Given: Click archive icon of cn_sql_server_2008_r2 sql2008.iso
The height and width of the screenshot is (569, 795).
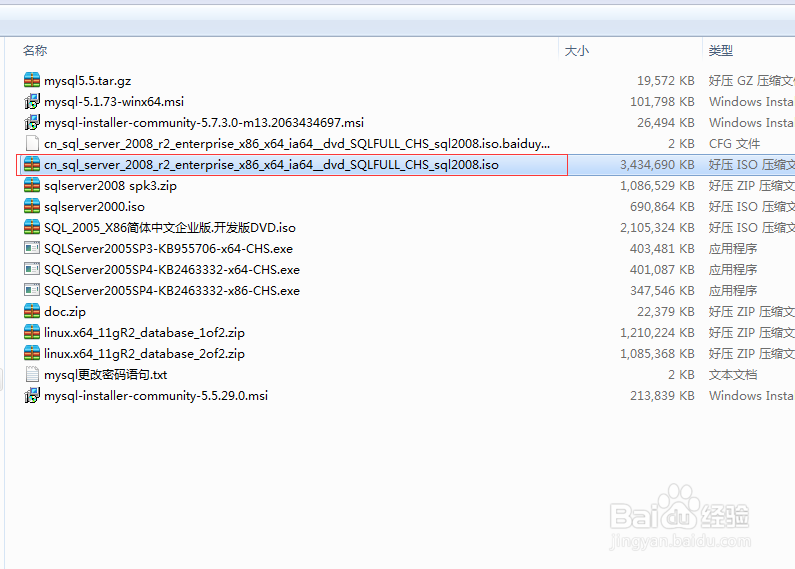Looking at the screenshot, I should tap(32, 164).
